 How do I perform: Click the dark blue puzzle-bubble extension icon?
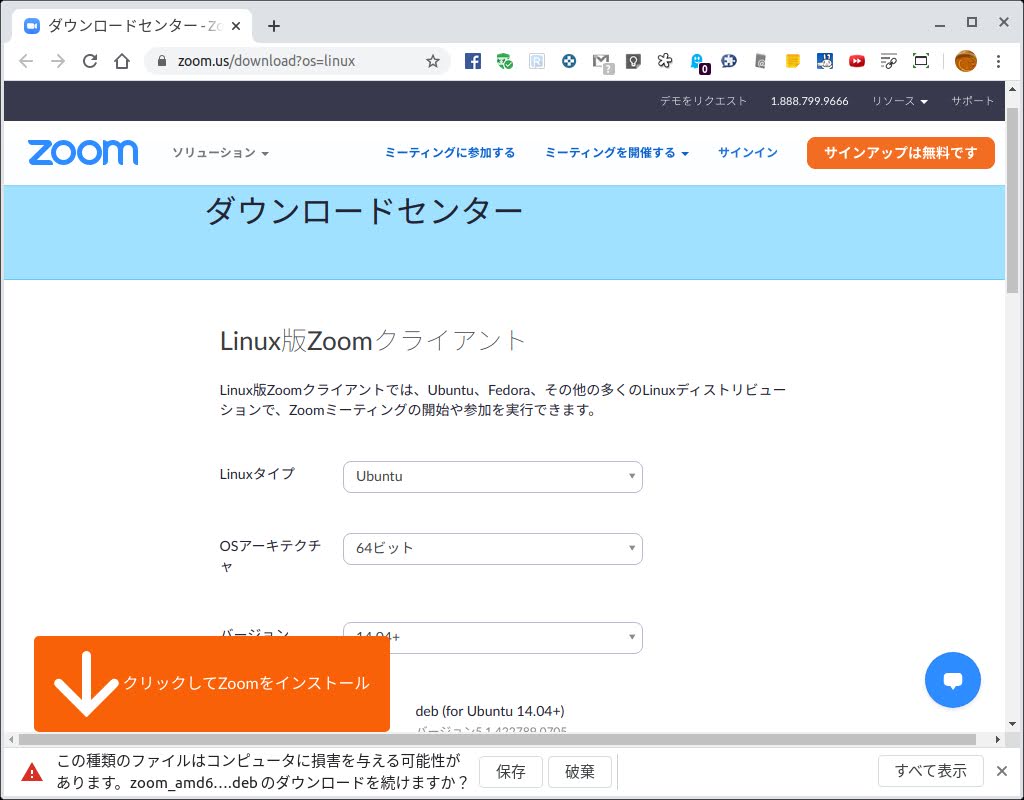coord(729,61)
